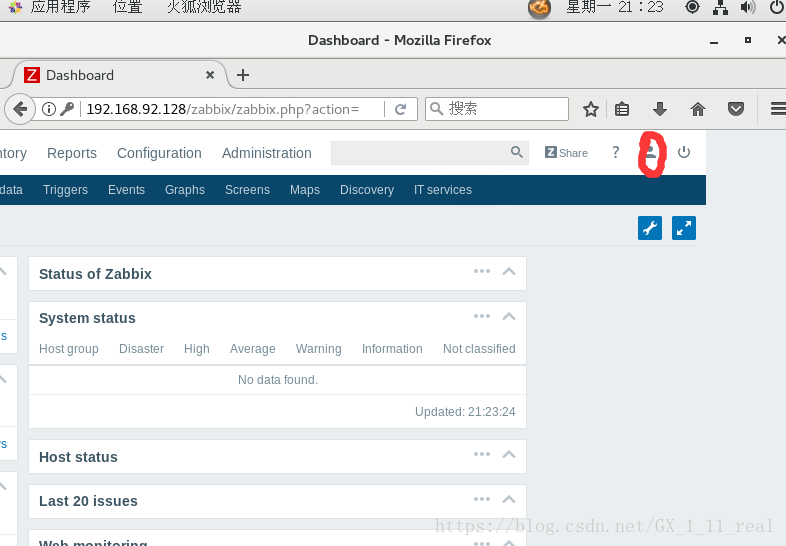786x546 pixels.
Task: Go to Maps submenu
Action: pyautogui.click(x=305, y=190)
